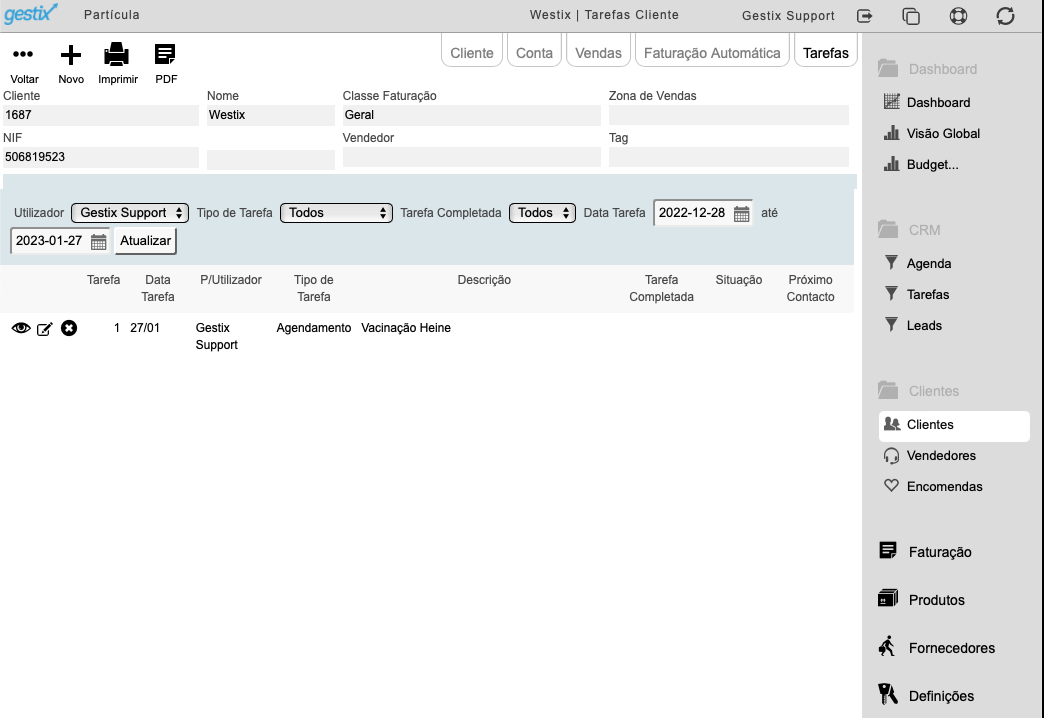This screenshot has height=718, width=1044.
Task: Switch to Vendas tab
Action: pos(598,53)
